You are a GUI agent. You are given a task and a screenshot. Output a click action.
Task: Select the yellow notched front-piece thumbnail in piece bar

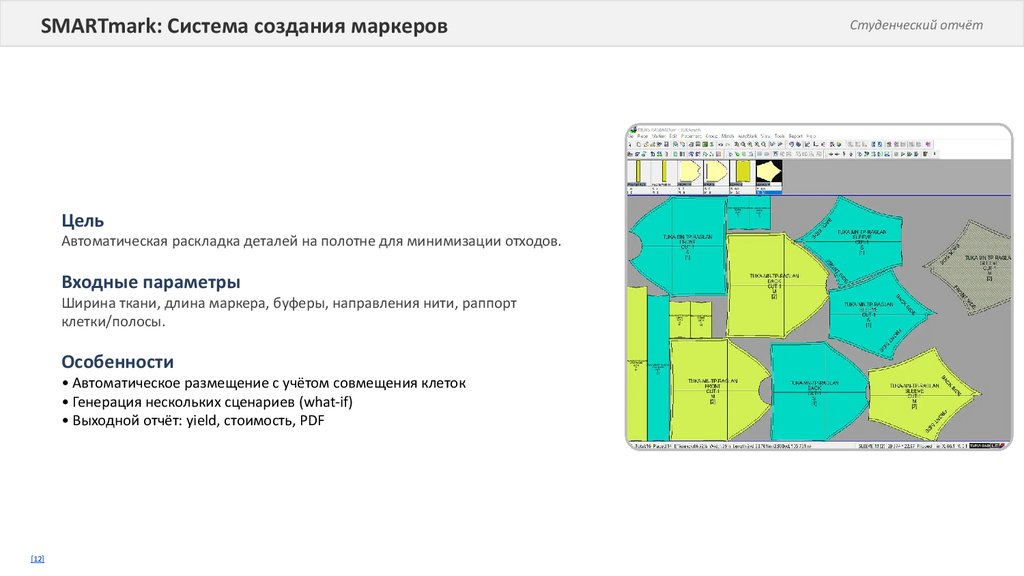click(690, 171)
